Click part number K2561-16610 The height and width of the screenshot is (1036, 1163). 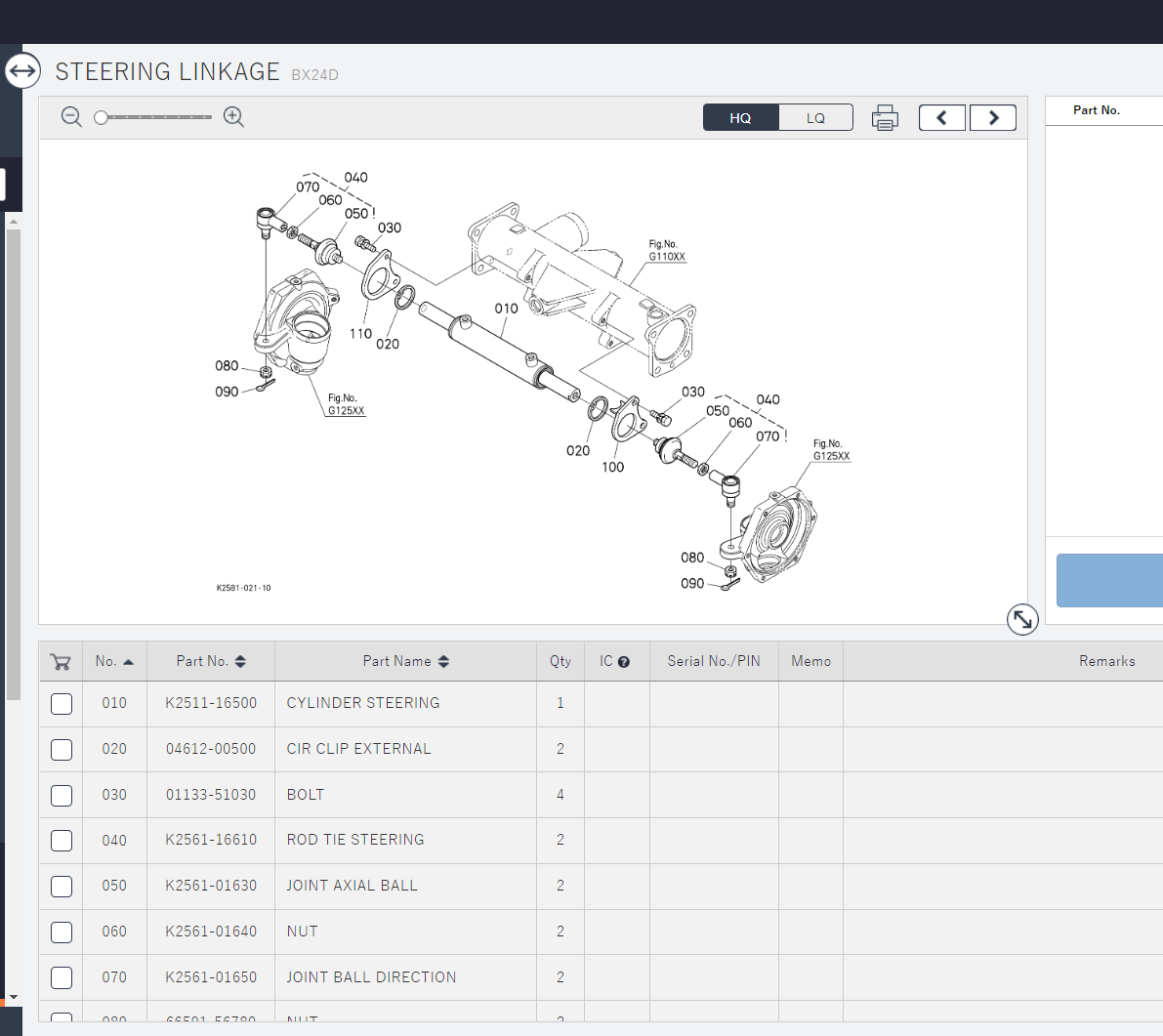211,840
